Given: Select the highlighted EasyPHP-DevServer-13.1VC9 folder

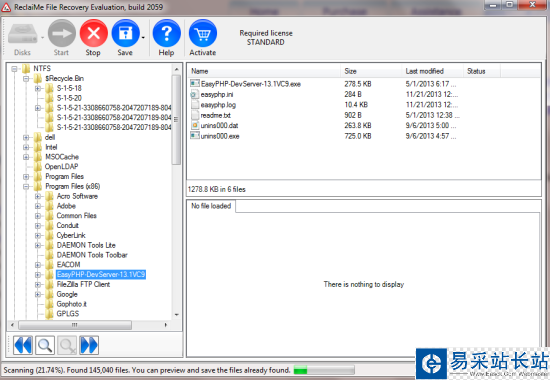Looking at the screenshot, I should click(x=101, y=274).
